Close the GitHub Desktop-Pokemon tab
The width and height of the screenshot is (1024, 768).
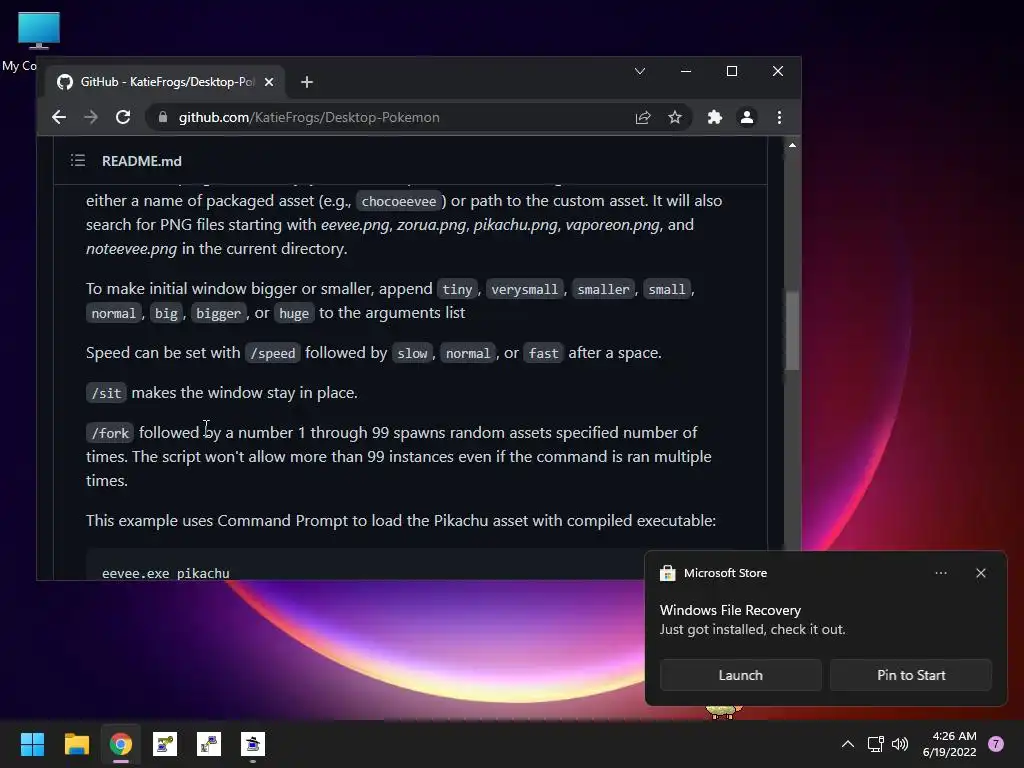point(269,82)
